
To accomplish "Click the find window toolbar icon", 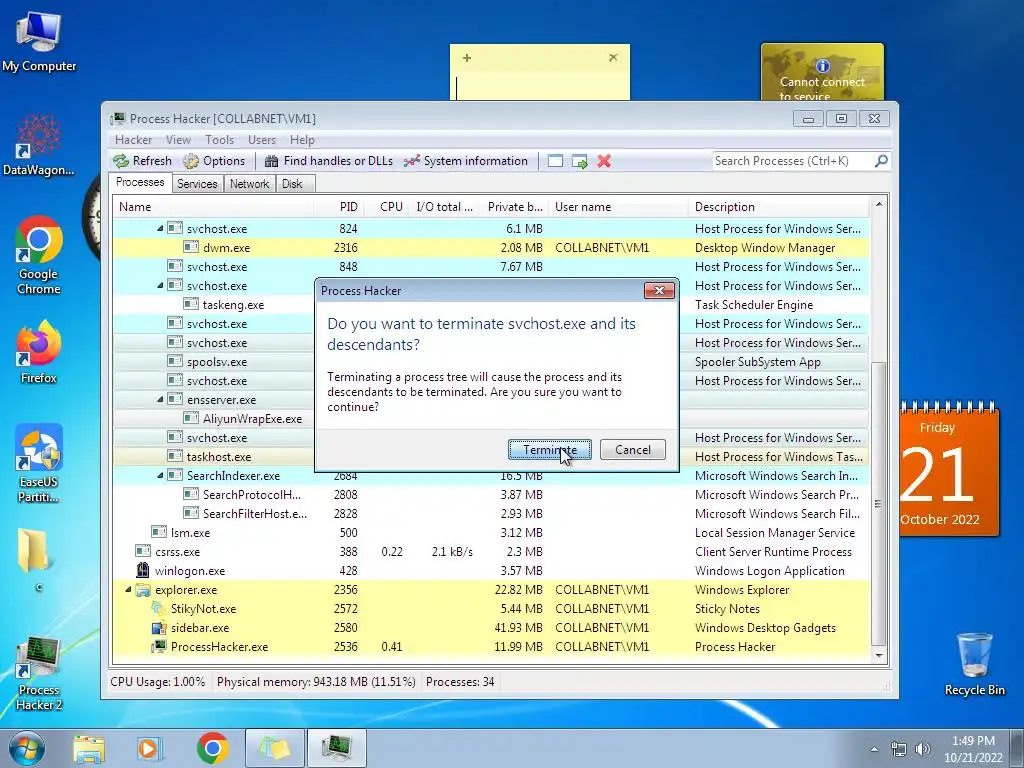I will pos(555,161).
